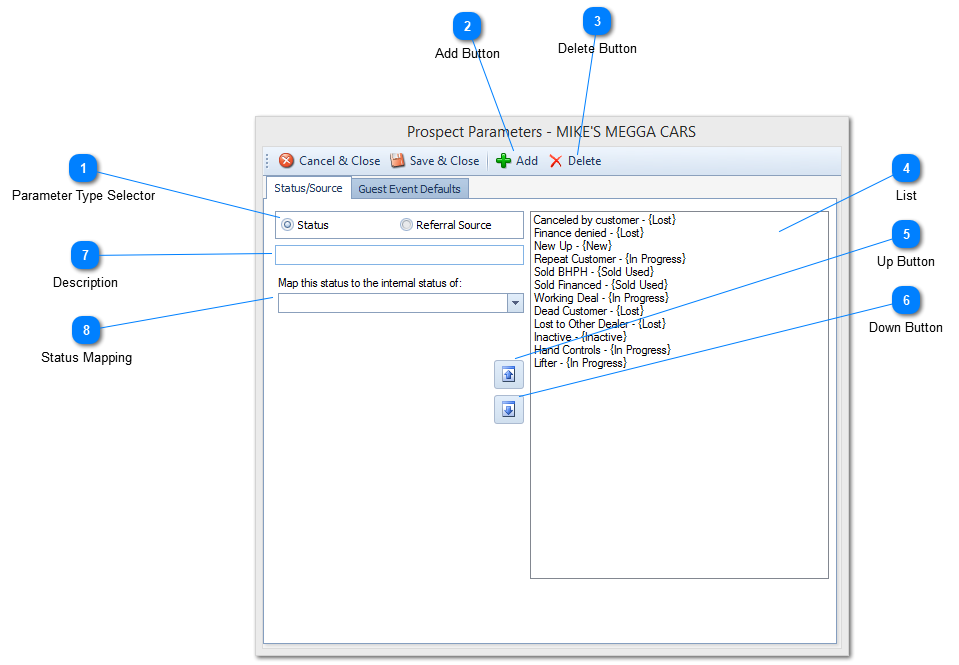Select 'Inactive - {Inactive}' list entry
Screen dimensions: 959x665
580,337
